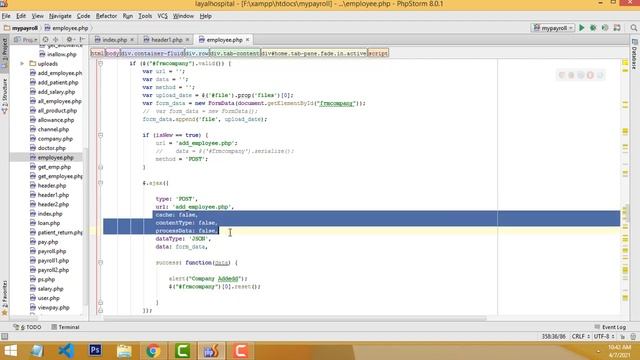The height and width of the screenshot is (360, 640).
Task: Open the VCS menu
Action: 162,16
